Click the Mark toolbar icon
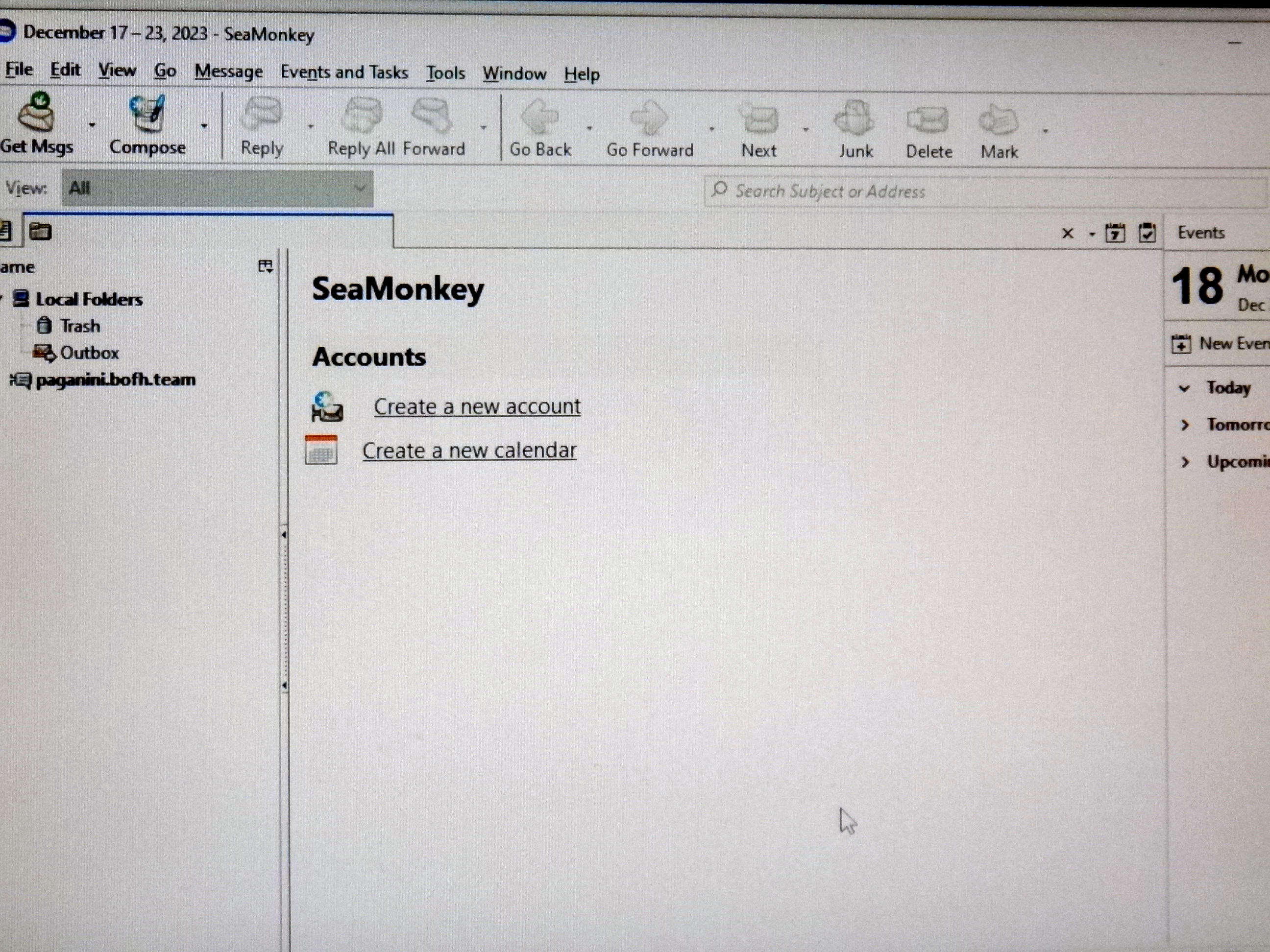Image resolution: width=1270 pixels, height=952 pixels. click(999, 120)
